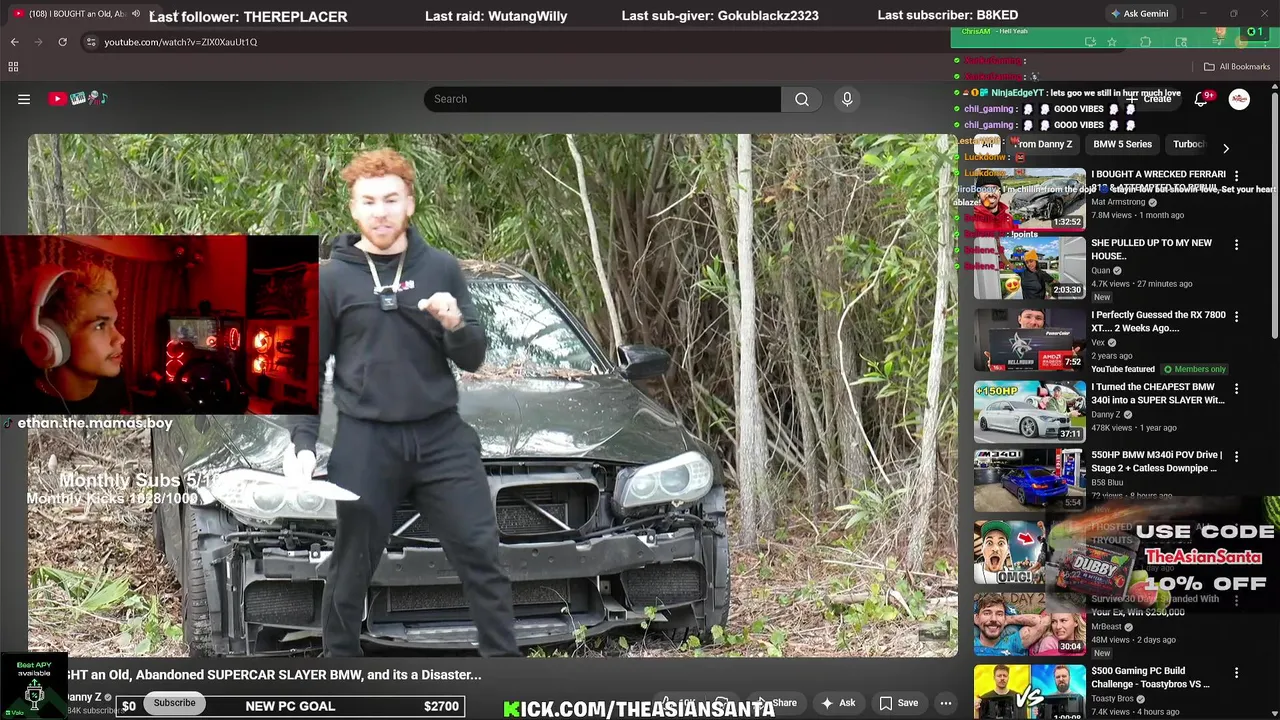The height and width of the screenshot is (720, 1280).
Task: Click the Ask button below the video
Action: pos(838,703)
